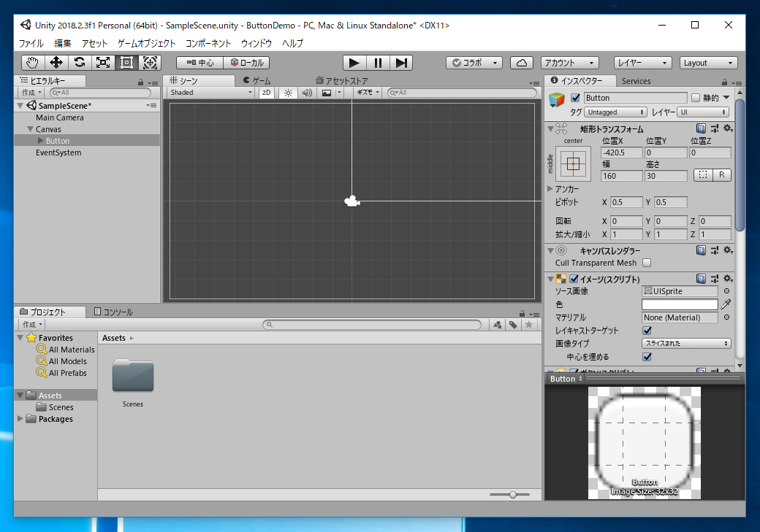
Task: Open the Account dropdown
Action: [x=570, y=63]
